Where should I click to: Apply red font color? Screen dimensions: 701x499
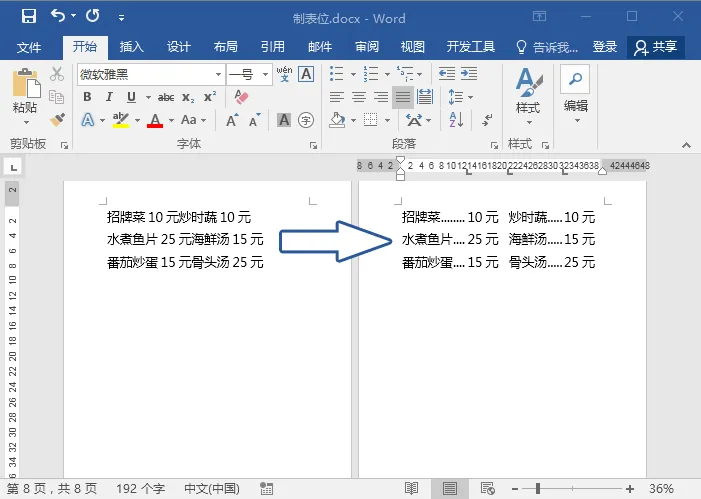tap(155, 120)
